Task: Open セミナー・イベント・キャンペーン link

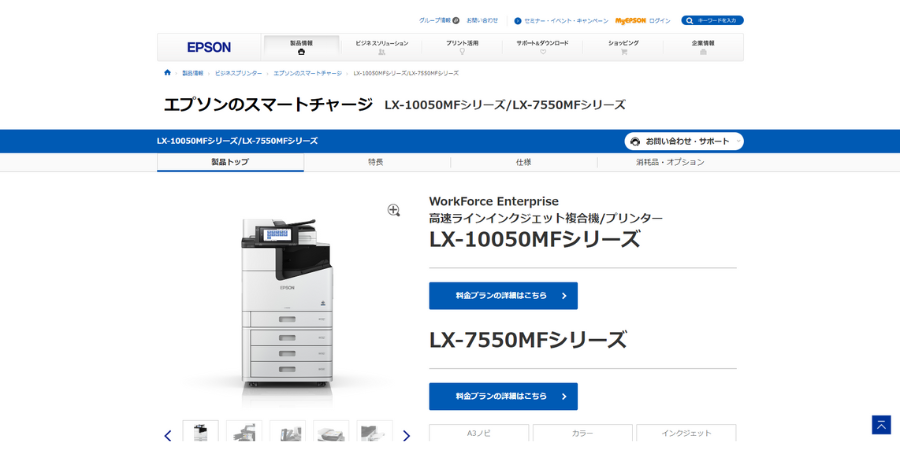Action: (x=561, y=21)
